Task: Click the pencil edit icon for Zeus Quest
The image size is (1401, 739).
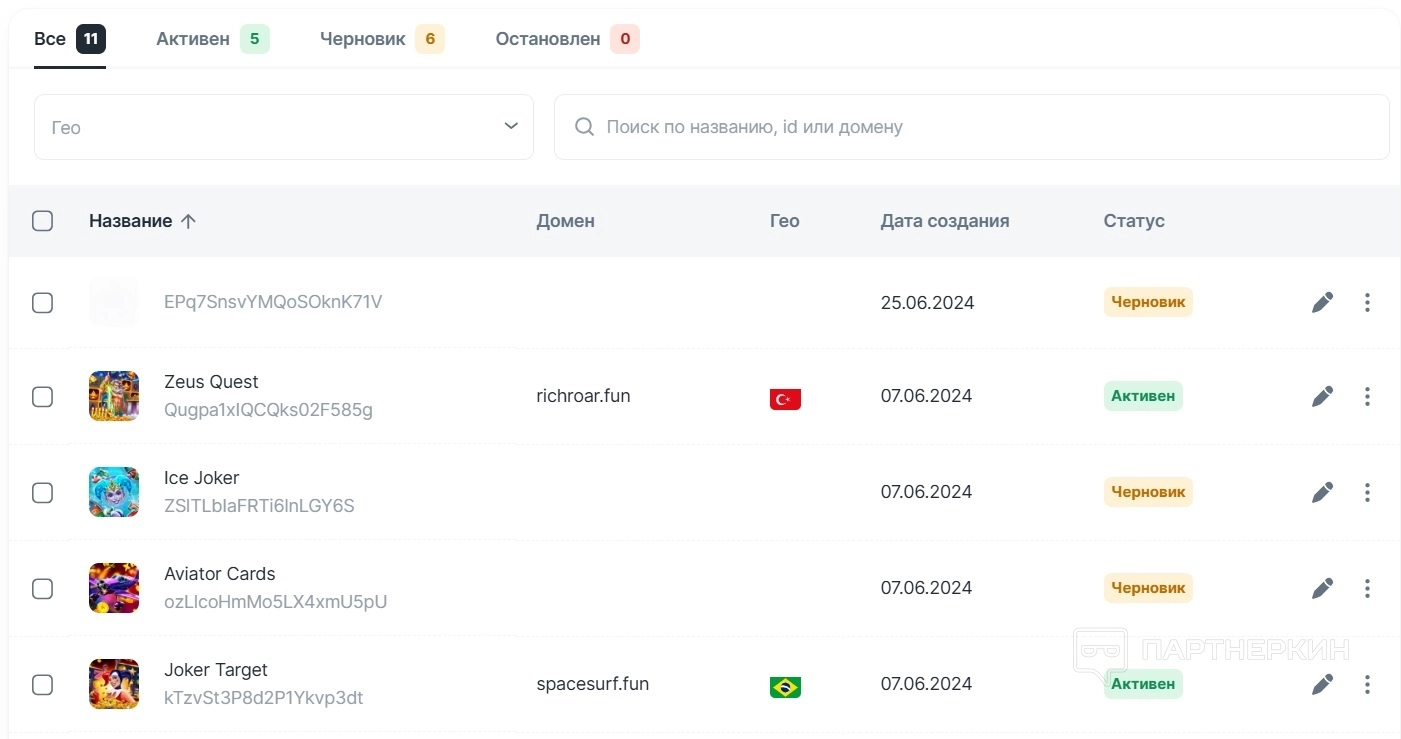Action: coord(1322,397)
